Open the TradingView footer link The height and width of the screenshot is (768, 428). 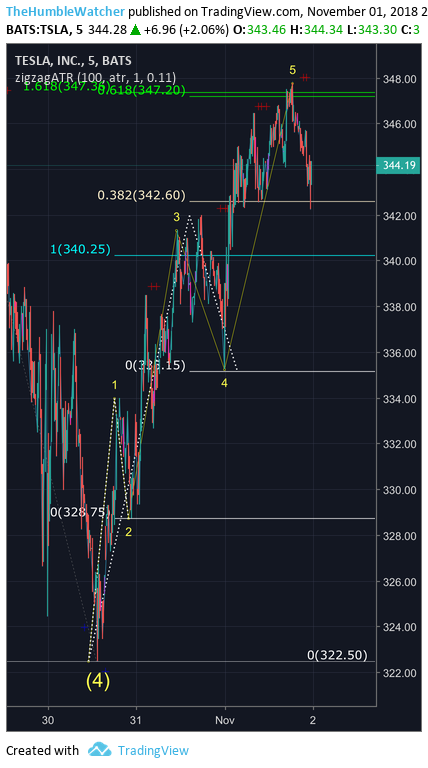click(153, 750)
